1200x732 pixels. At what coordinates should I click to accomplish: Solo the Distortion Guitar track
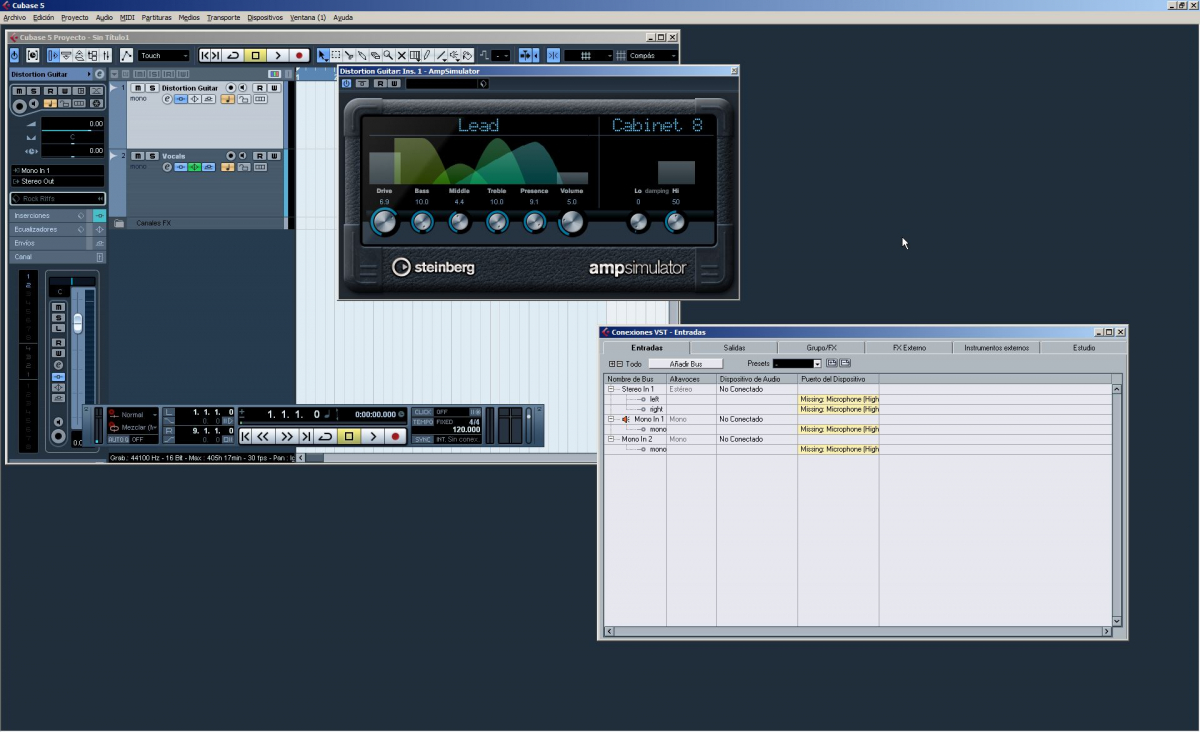point(152,88)
